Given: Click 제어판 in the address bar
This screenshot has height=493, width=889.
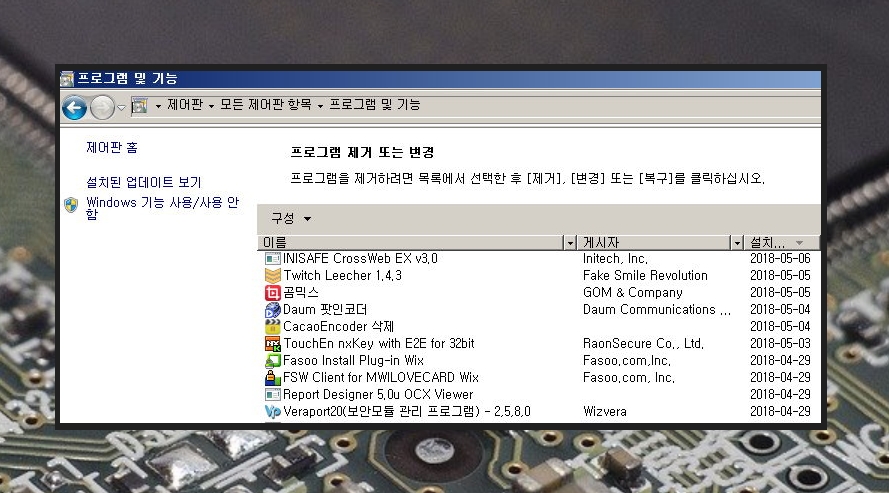Looking at the screenshot, I should coord(185,105).
